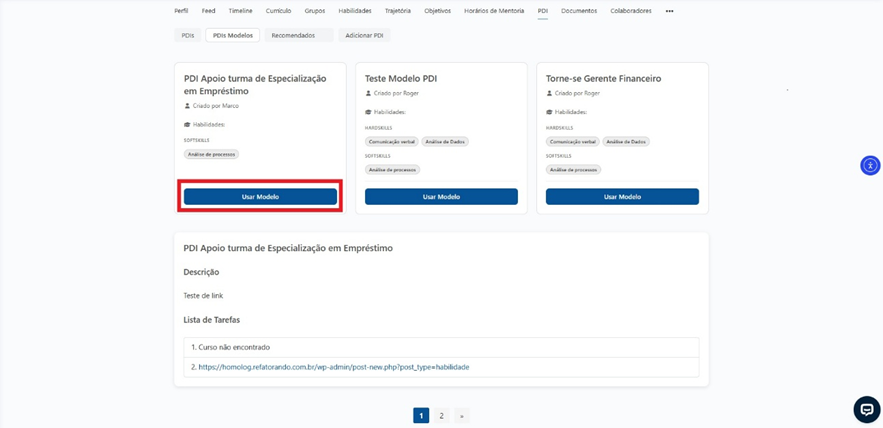This screenshot has width=883, height=428.
Task: Click 'Análise de Dados' tag in Teste Modelo PDI
Action: tap(445, 142)
